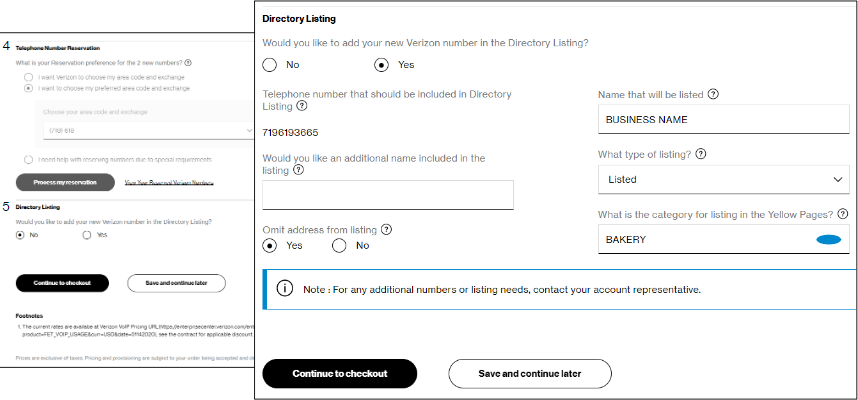Image resolution: width=858 pixels, height=400 pixels.
Task: Click the blue oval in the BAKERY category field
Action: pyautogui.click(x=828, y=240)
